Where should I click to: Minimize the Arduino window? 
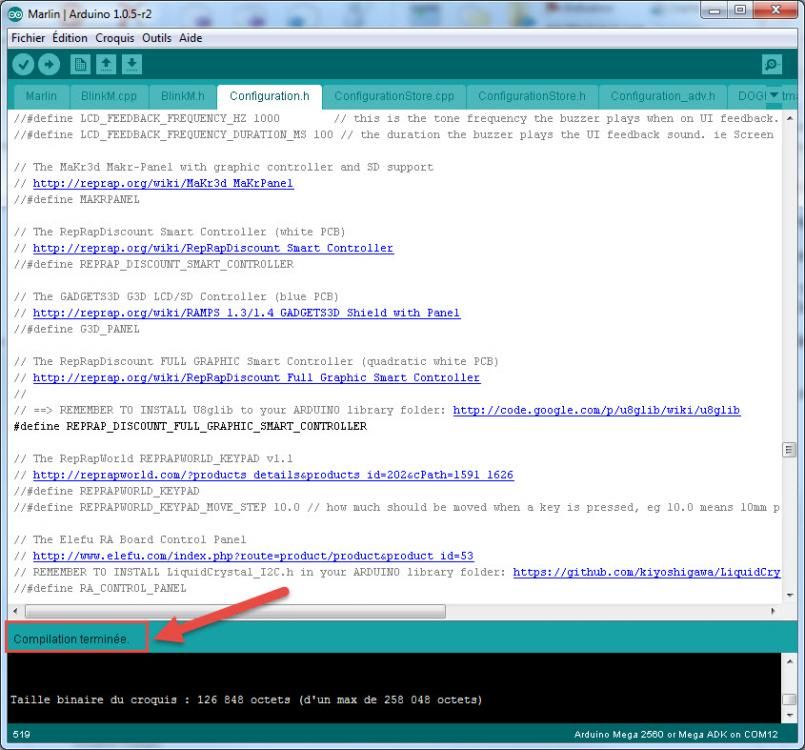715,10
